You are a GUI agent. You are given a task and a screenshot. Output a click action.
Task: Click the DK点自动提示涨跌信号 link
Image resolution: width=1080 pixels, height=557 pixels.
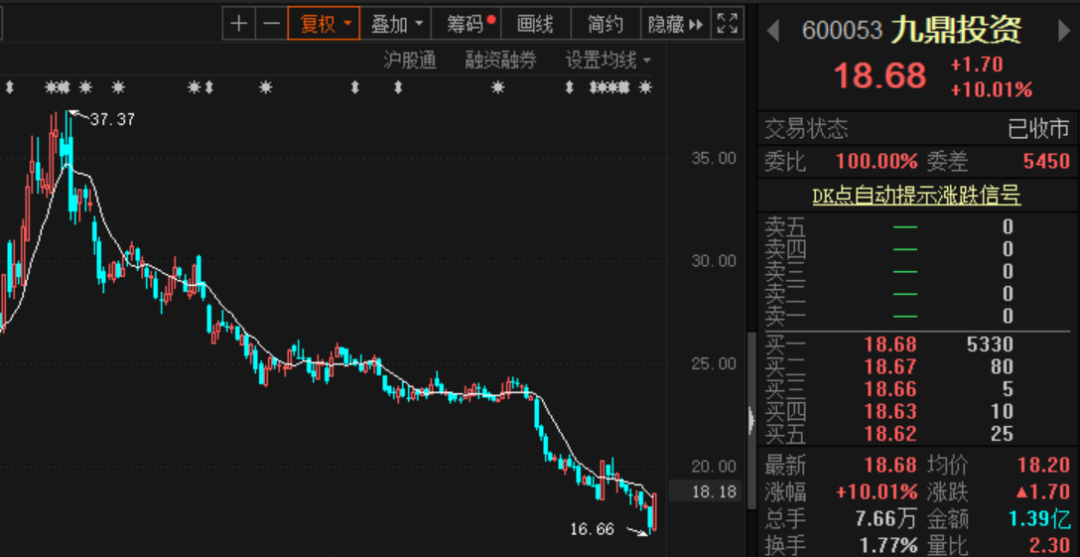pyautogui.click(x=917, y=196)
